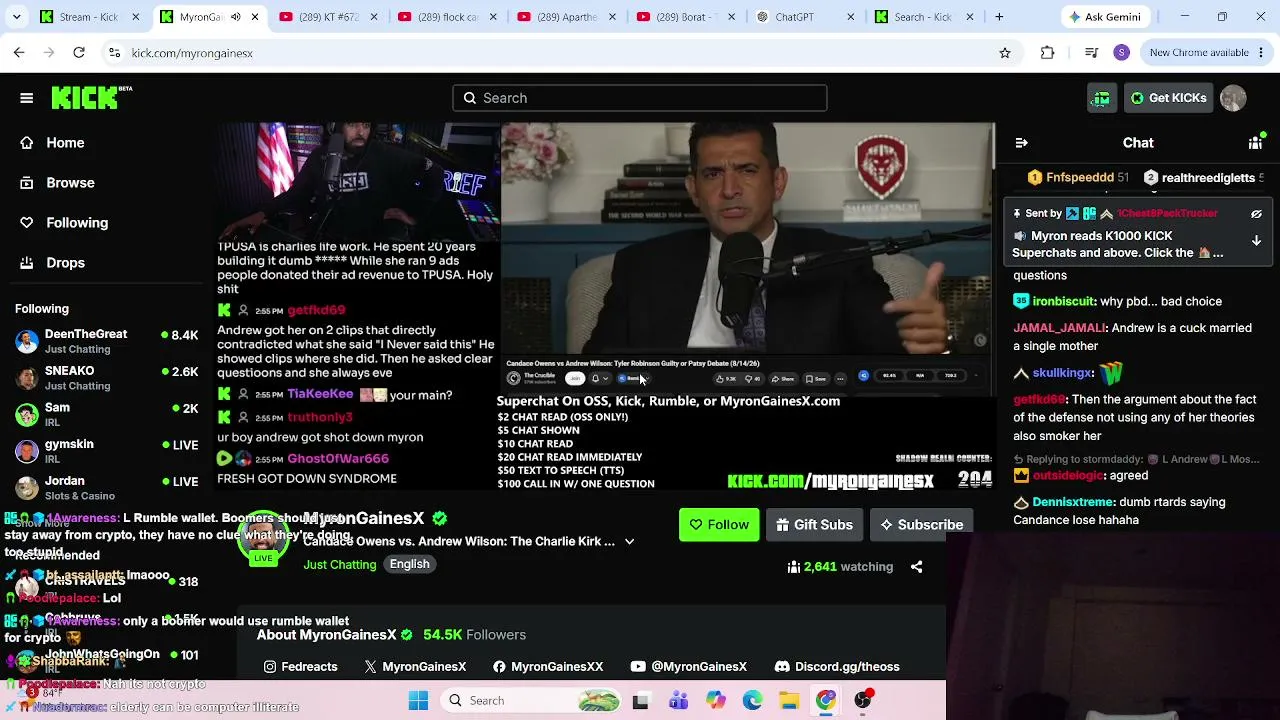This screenshot has width=1280, height=720.
Task: Open Jordan Slots & Casino channel
Action: click(x=106, y=488)
